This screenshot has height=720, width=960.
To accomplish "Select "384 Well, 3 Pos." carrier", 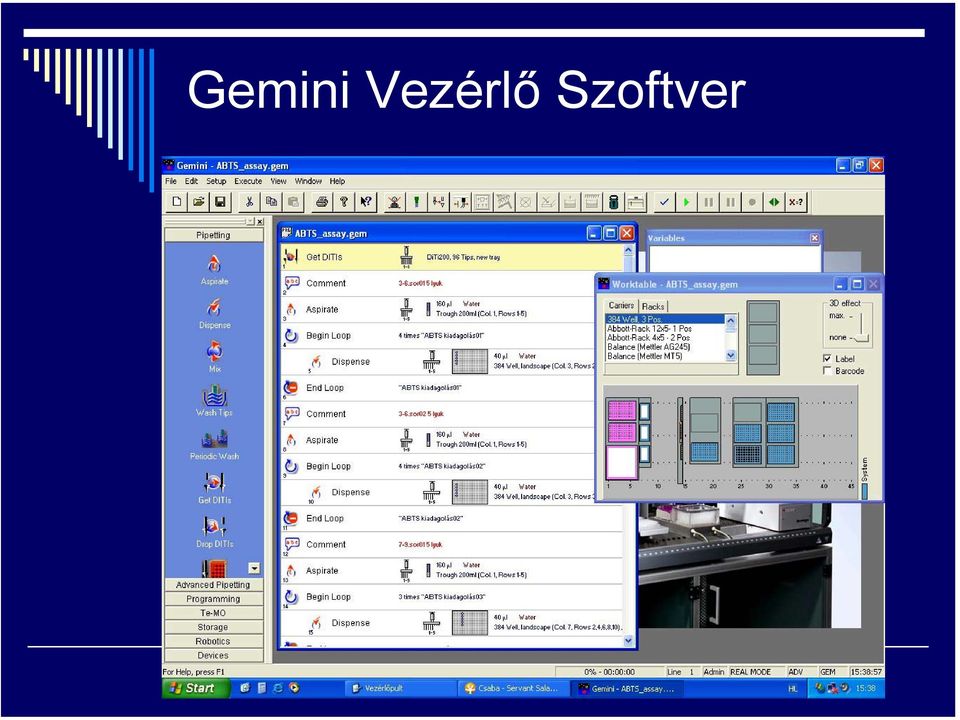I will tap(665, 320).
